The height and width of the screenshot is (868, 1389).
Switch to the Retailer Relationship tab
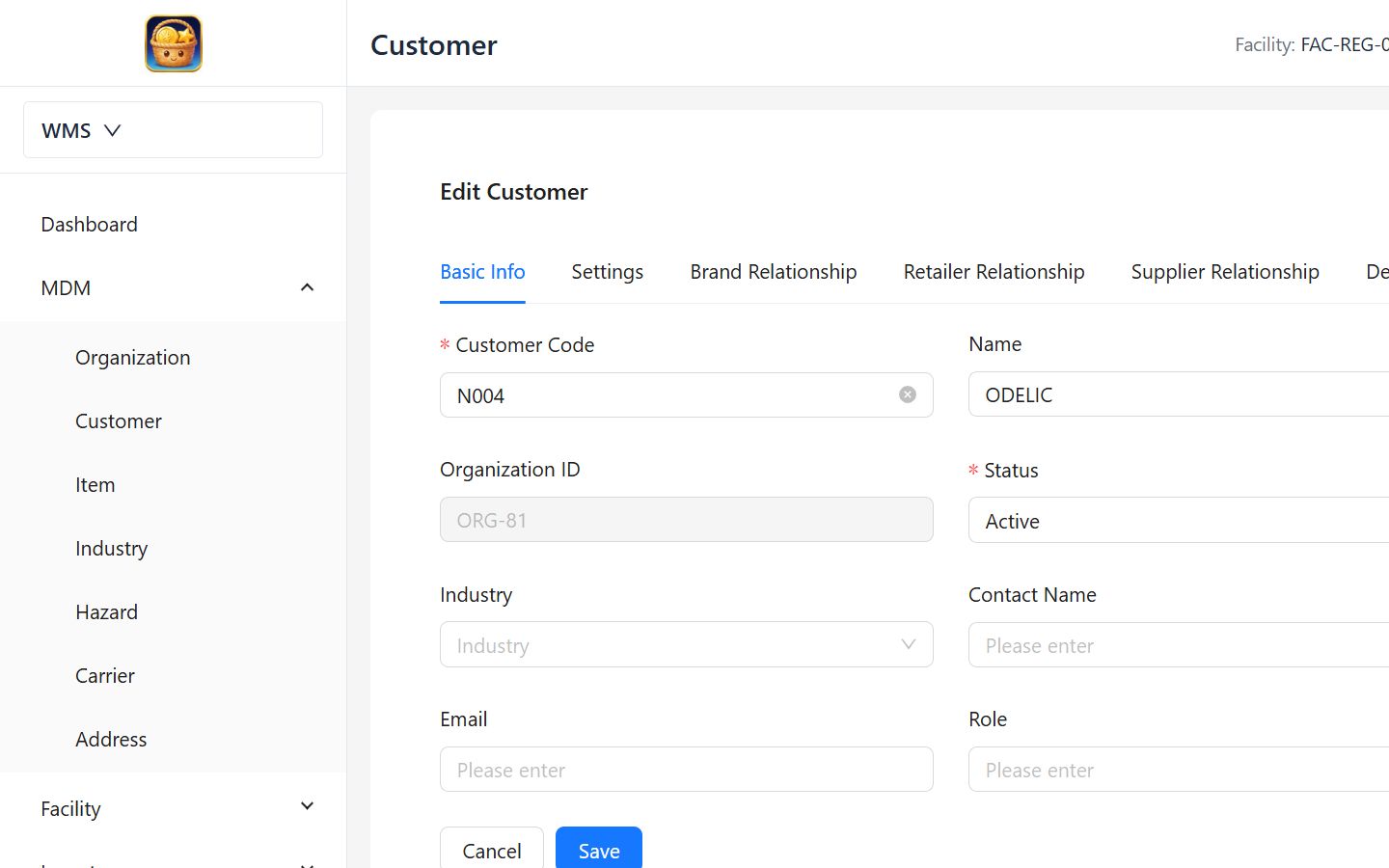pyautogui.click(x=994, y=272)
